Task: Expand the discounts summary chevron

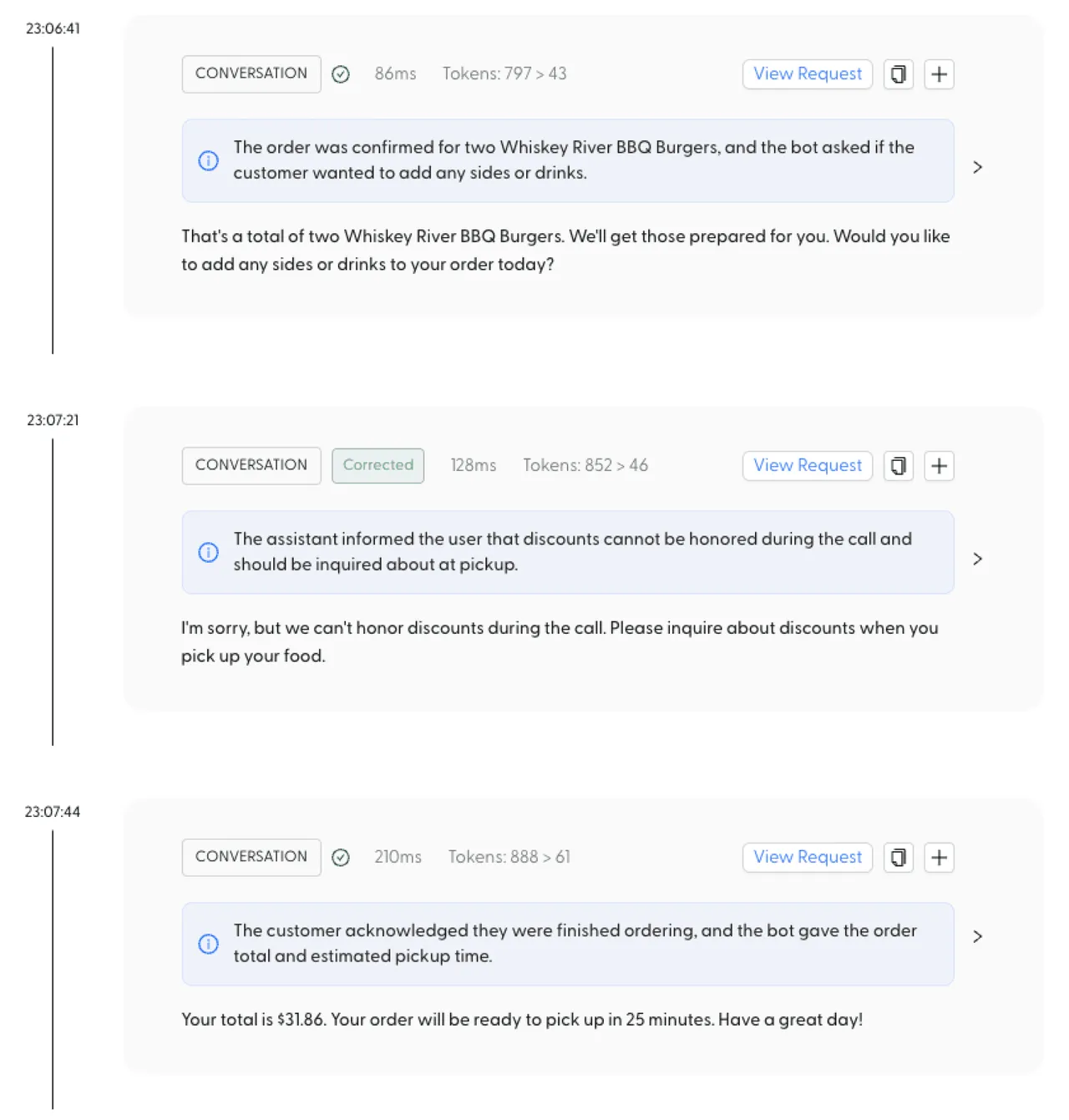Action: [977, 559]
